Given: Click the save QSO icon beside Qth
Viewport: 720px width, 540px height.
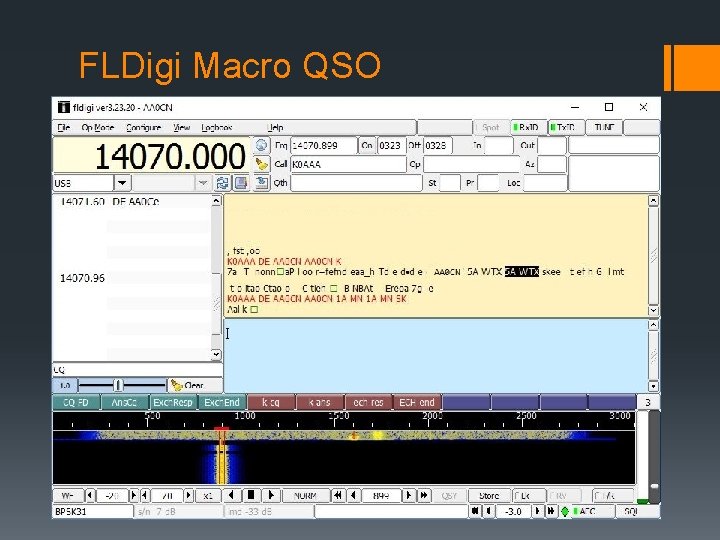Looking at the screenshot, I should click(261, 183).
